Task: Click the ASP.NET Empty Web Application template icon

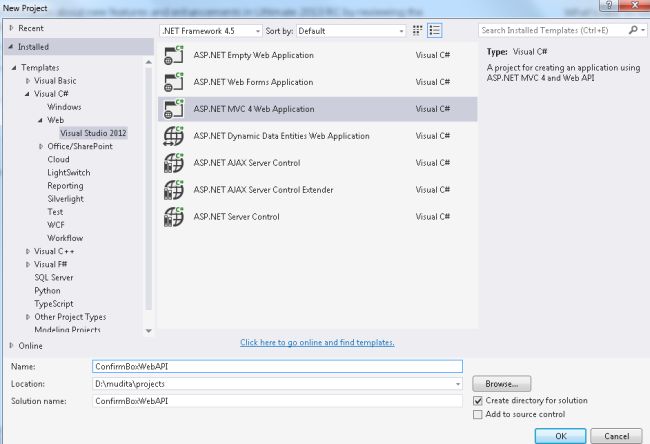Action: pyautogui.click(x=174, y=55)
